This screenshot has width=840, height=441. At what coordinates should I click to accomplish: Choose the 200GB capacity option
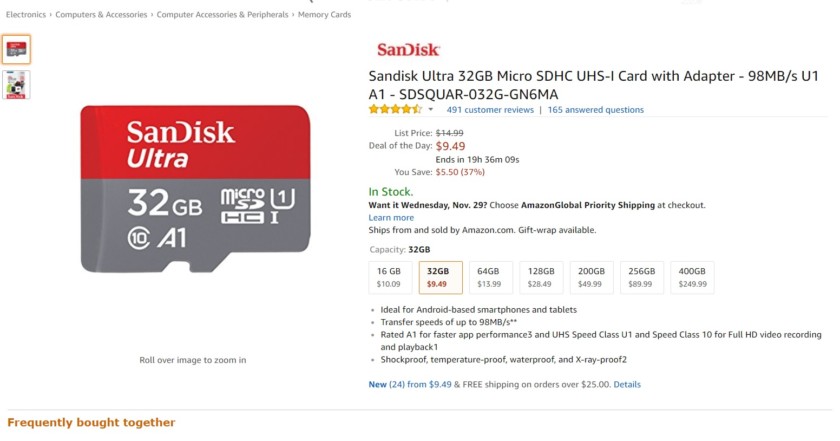coord(591,277)
